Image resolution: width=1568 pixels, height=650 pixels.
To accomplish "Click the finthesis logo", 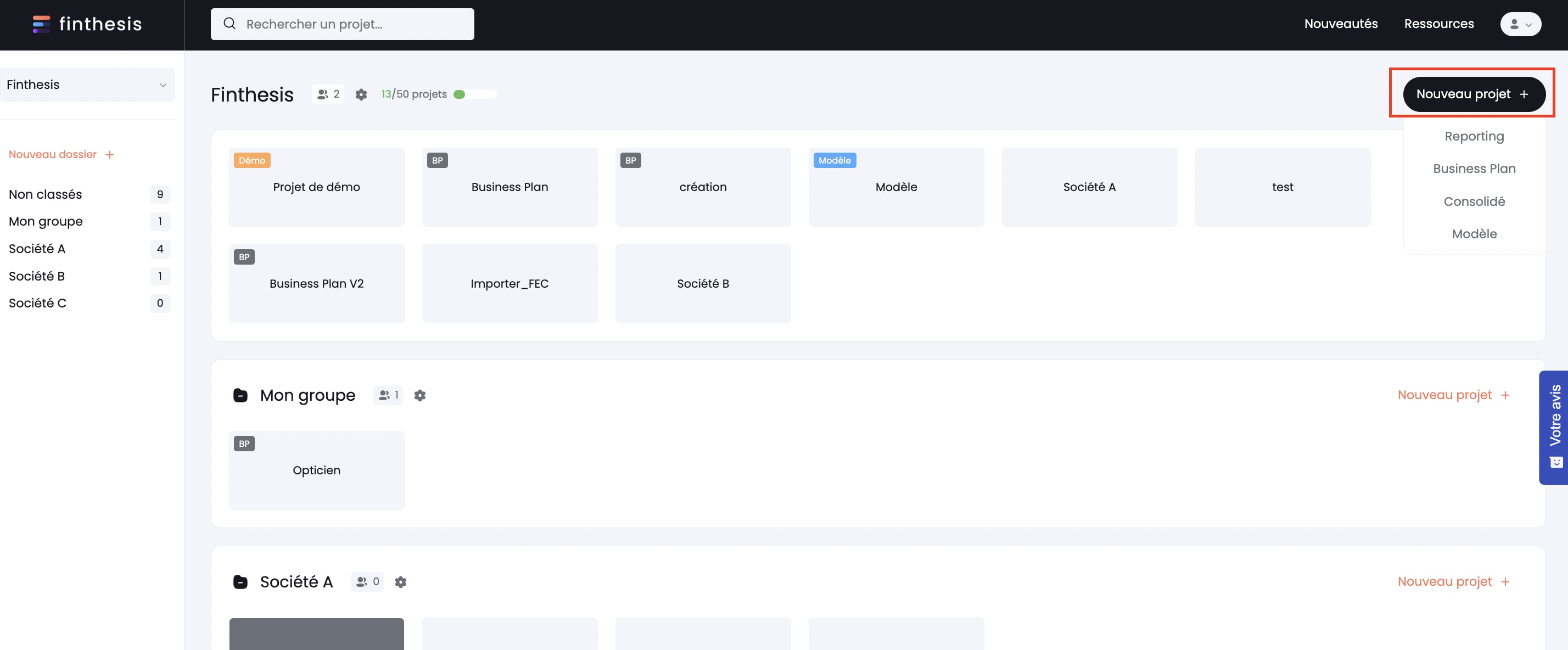I will coord(87,24).
